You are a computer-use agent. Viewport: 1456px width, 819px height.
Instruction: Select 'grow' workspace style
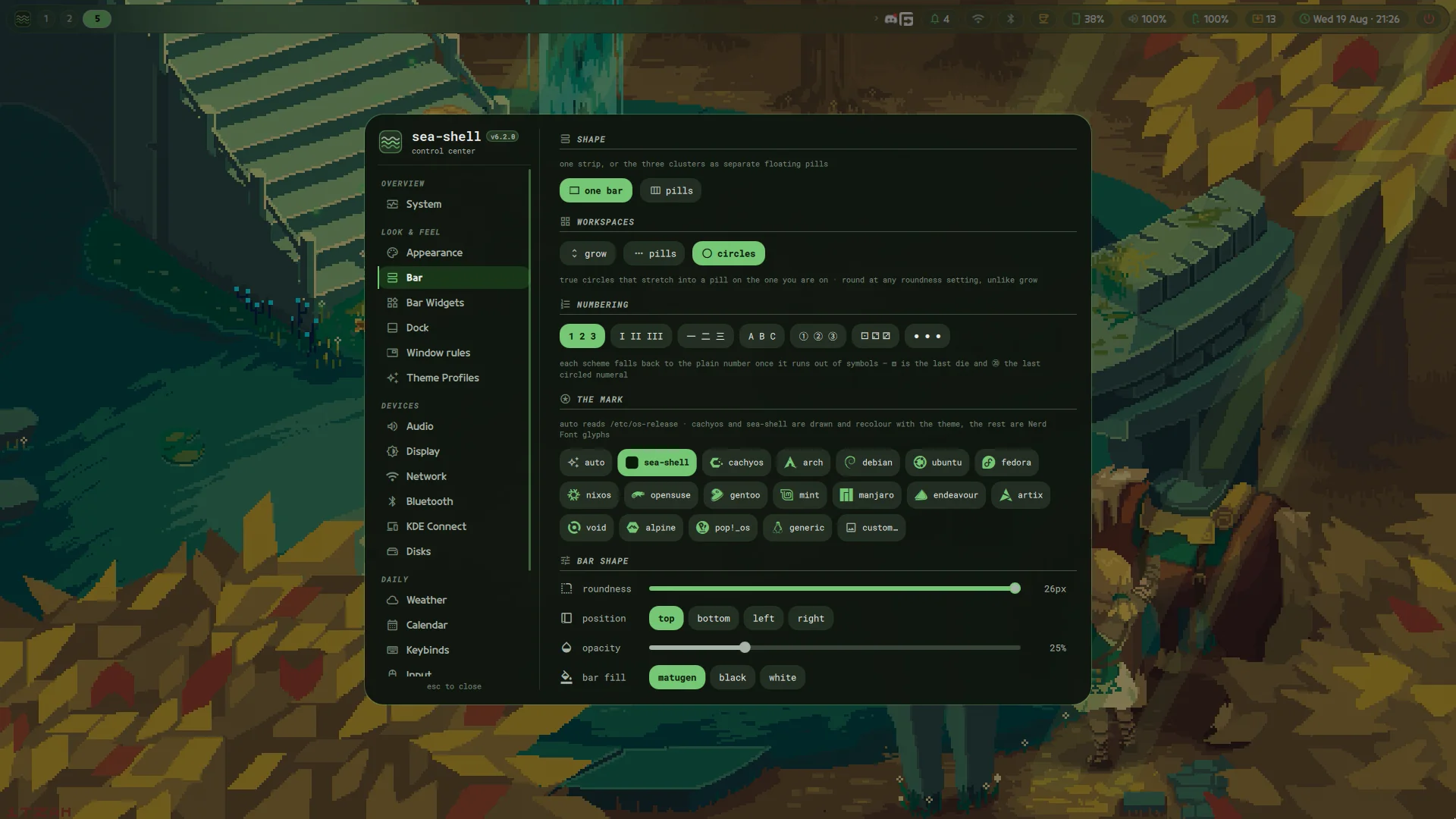588,254
